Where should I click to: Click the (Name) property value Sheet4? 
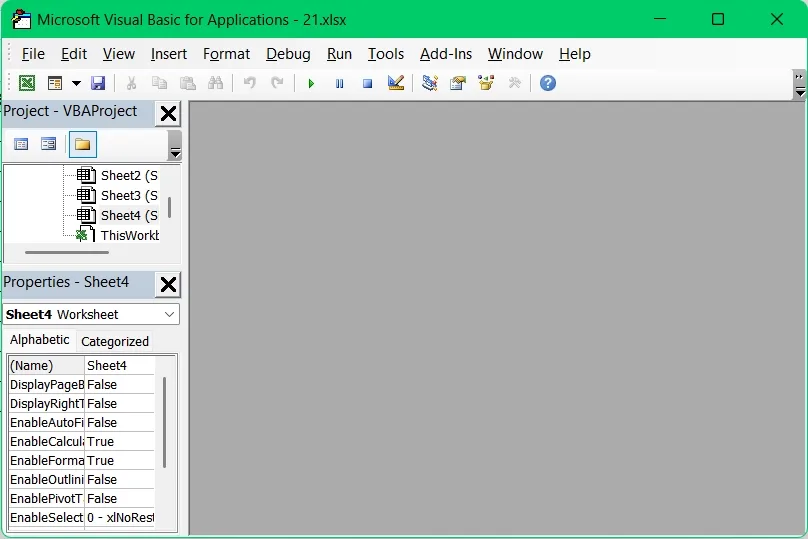click(120, 365)
